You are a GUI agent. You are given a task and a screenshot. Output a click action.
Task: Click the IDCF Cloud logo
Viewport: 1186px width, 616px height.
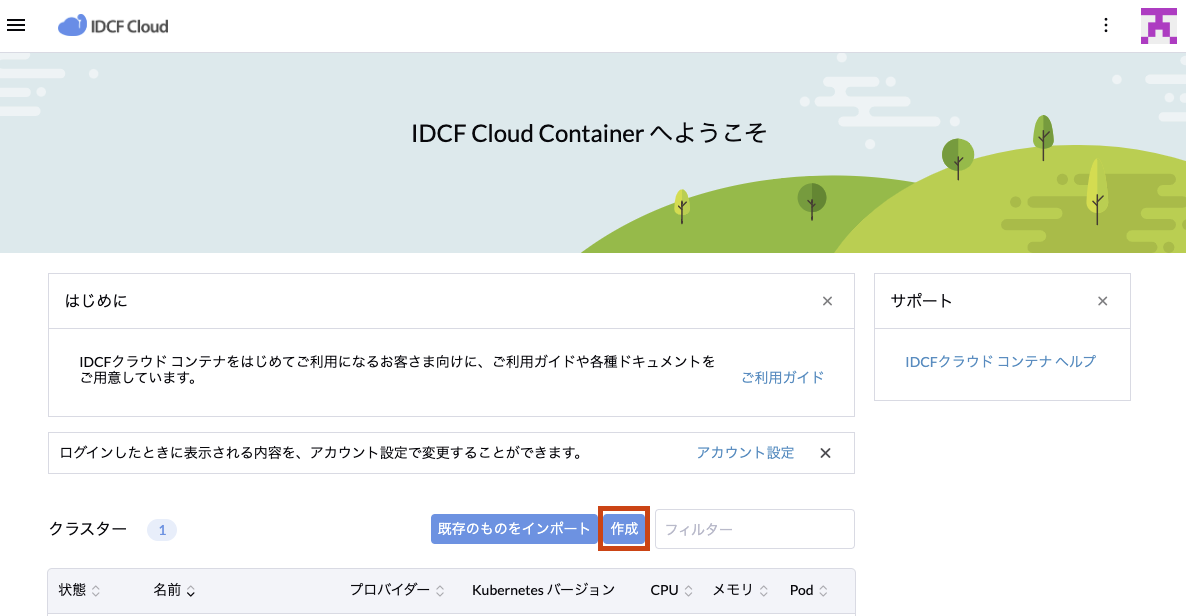(x=113, y=26)
